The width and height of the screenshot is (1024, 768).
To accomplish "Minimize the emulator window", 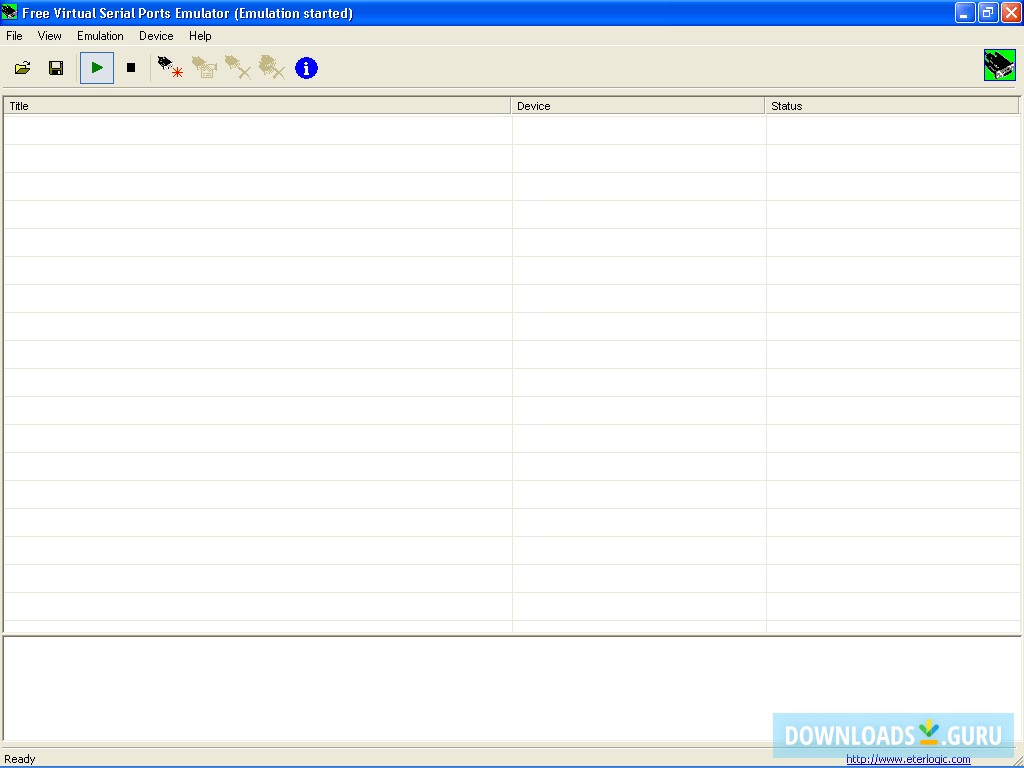I will 965,12.
